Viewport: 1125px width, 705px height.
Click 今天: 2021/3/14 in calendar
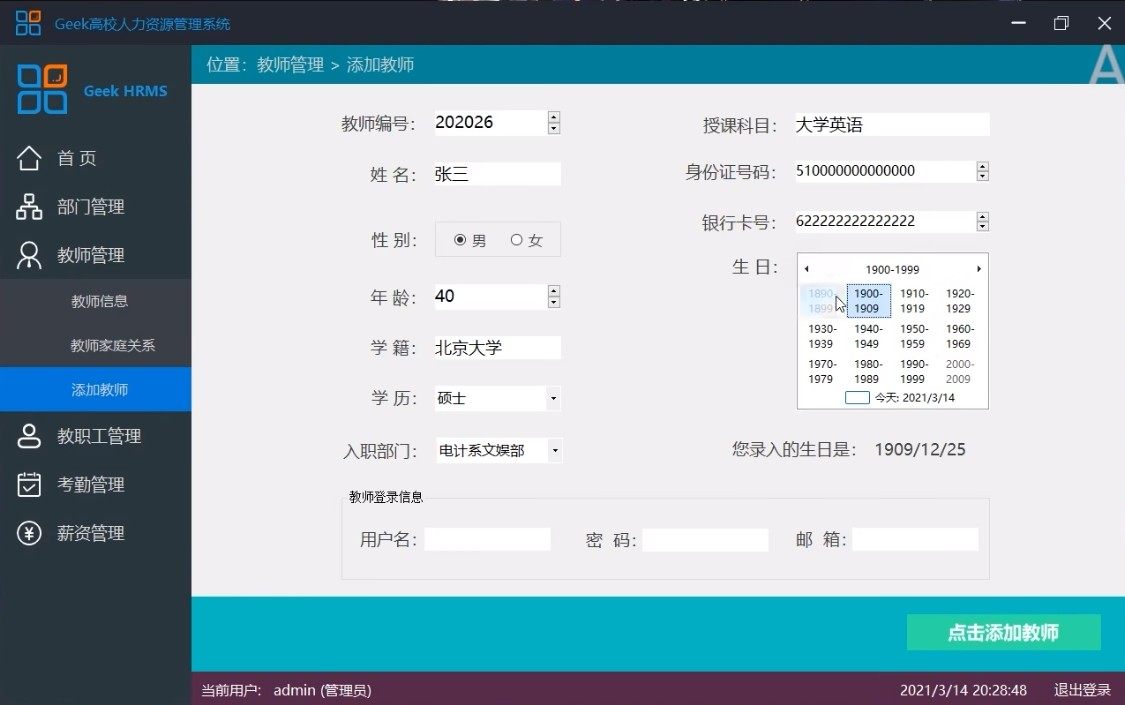click(x=915, y=397)
